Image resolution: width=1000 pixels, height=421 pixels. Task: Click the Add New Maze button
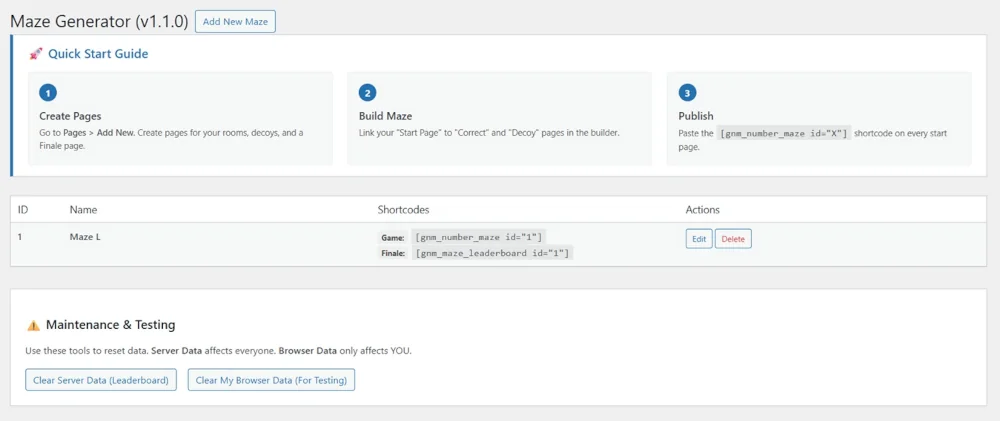tap(235, 22)
